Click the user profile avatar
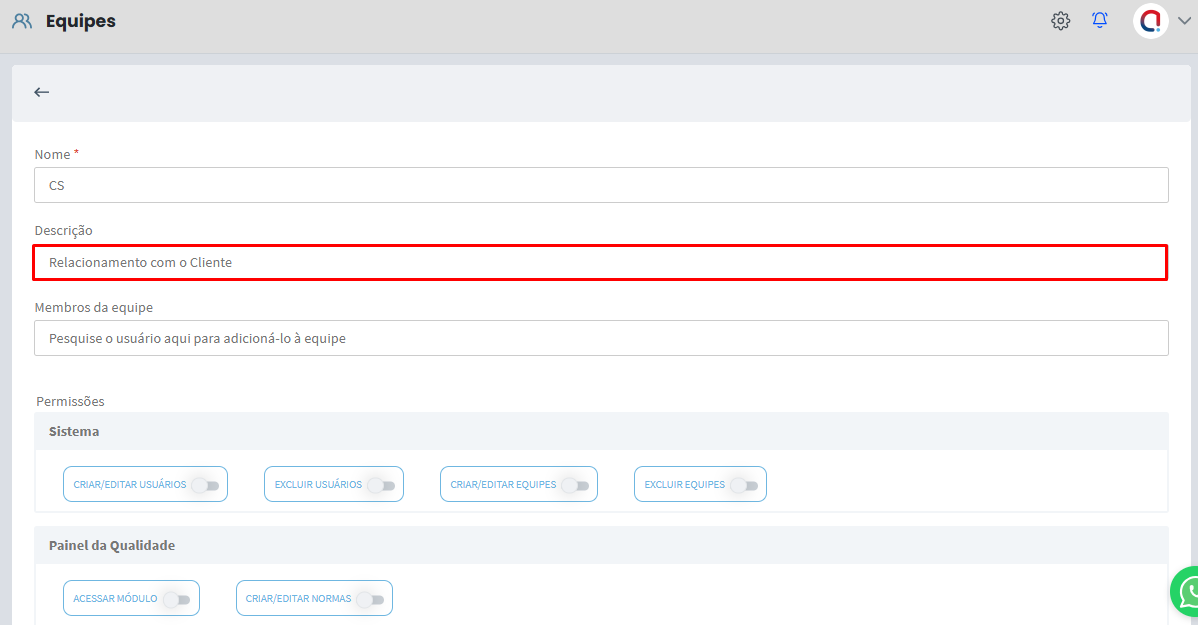Screen dimensions: 1198x625 point(1150,21)
